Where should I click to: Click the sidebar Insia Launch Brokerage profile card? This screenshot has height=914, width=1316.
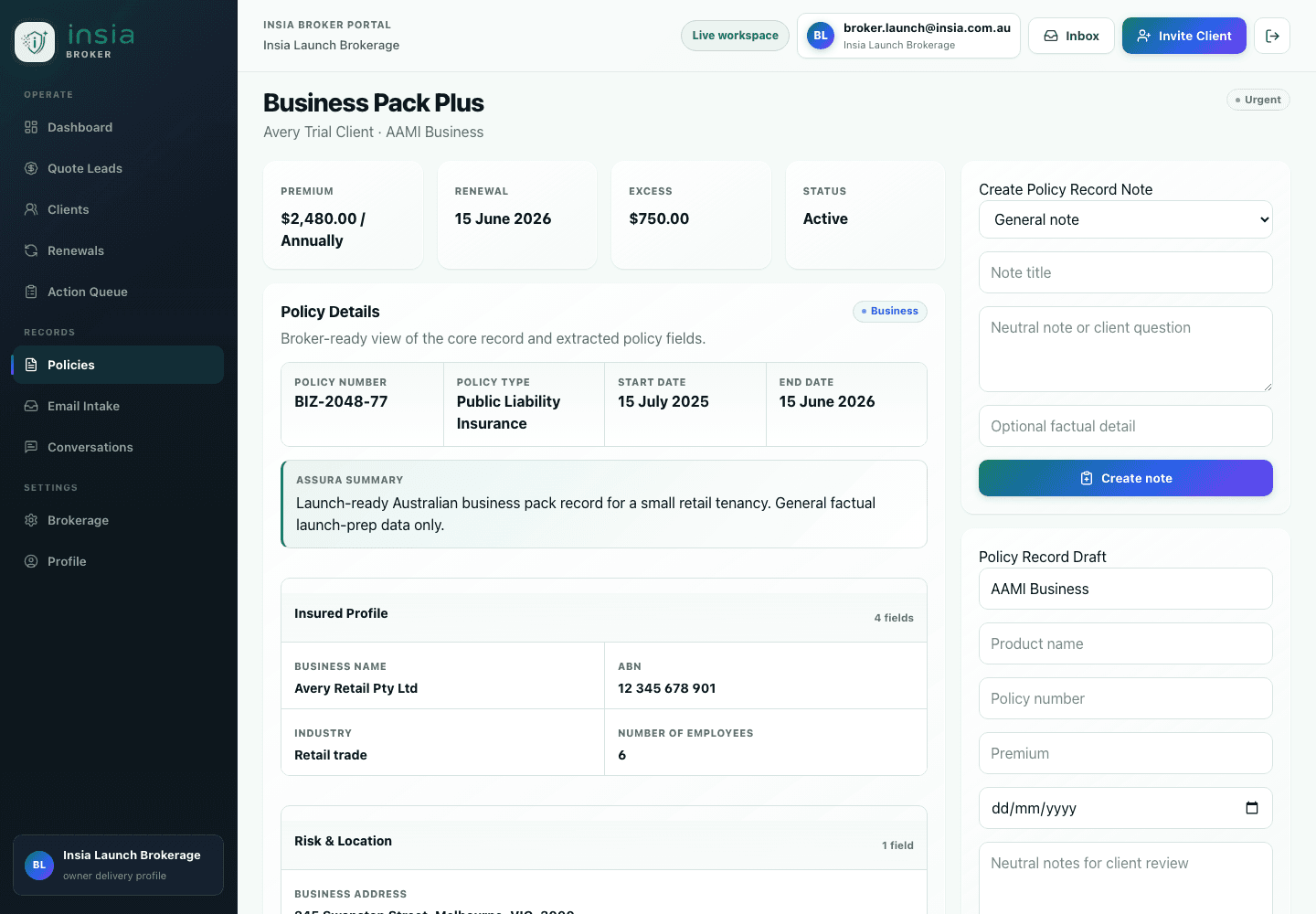coord(118,865)
